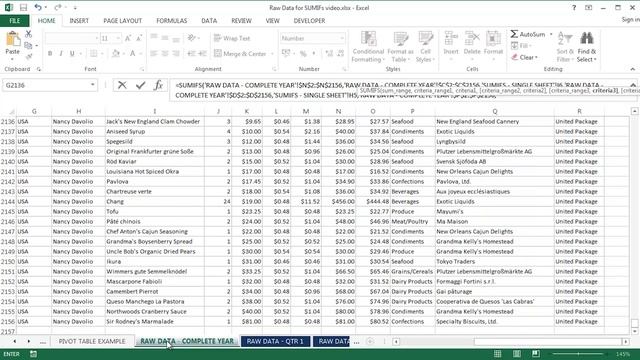Toggle Underline formatting
Viewport: 640px width, 360px height.
point(72,53)
